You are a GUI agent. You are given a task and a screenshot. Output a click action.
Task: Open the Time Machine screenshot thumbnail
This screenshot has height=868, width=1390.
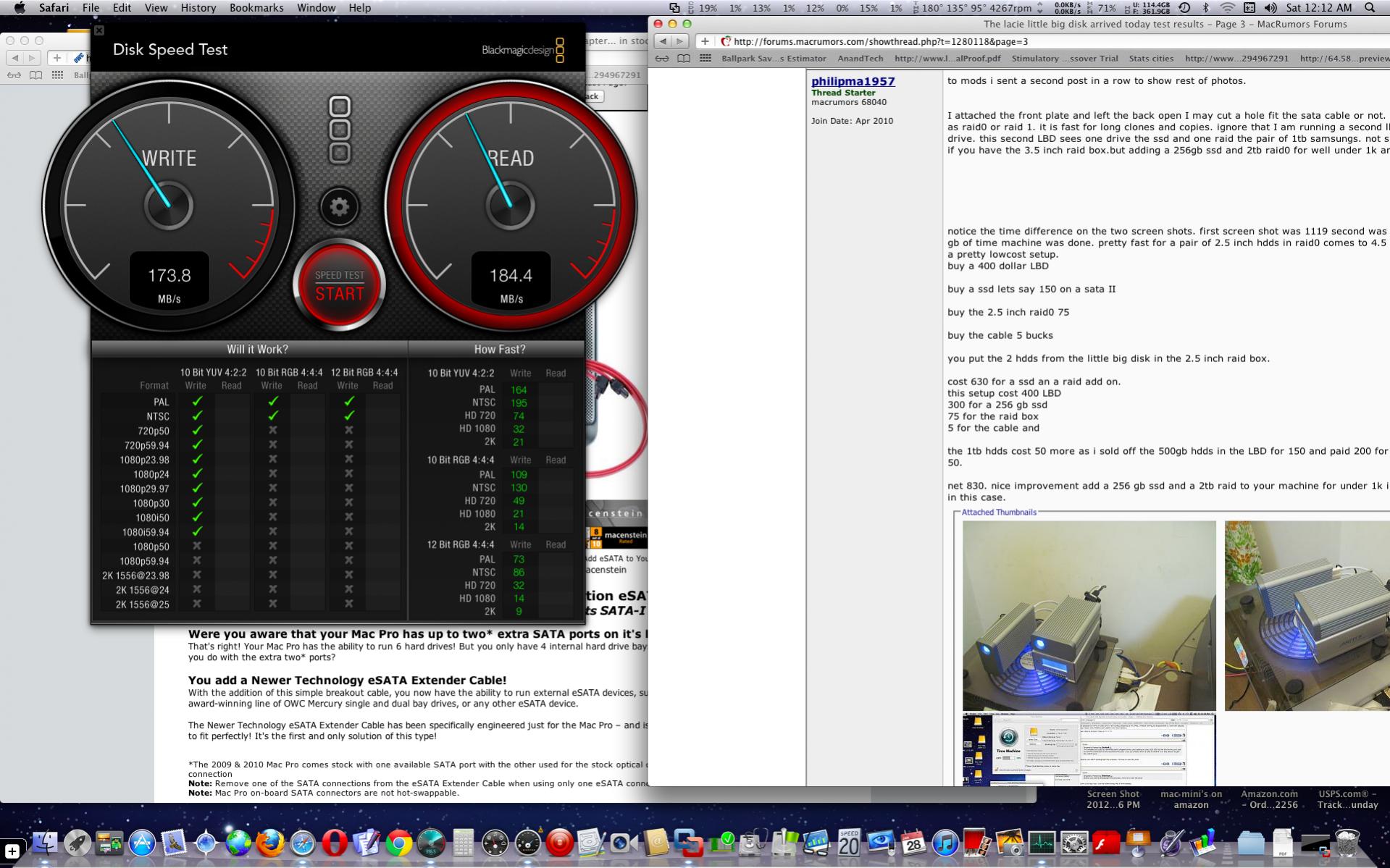pos(1089,749)
